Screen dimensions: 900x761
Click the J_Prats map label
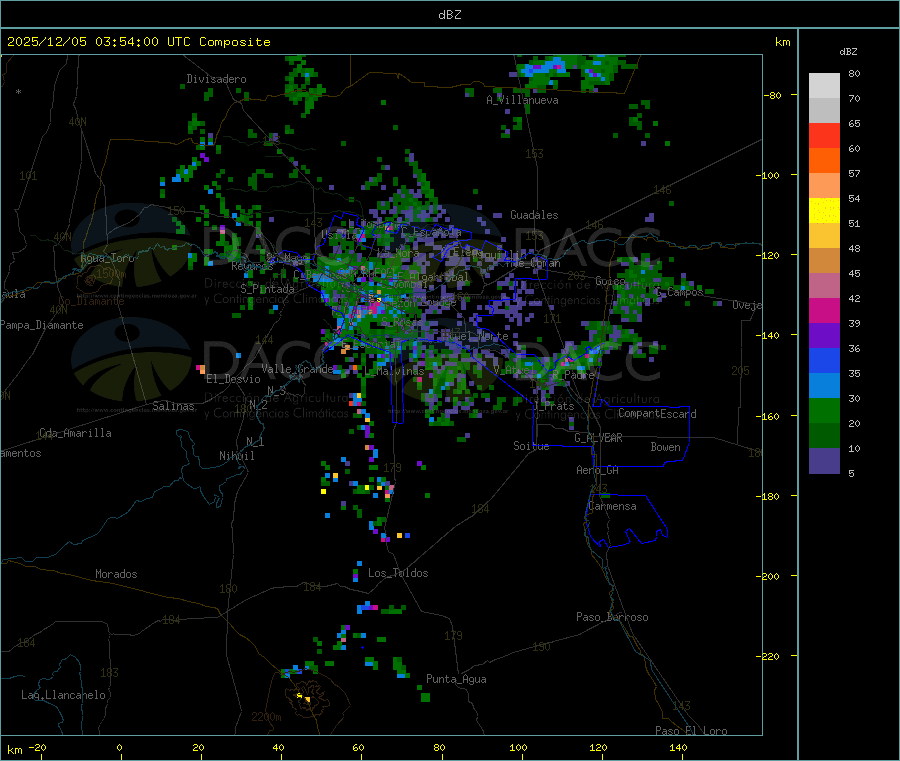(552, 406)
